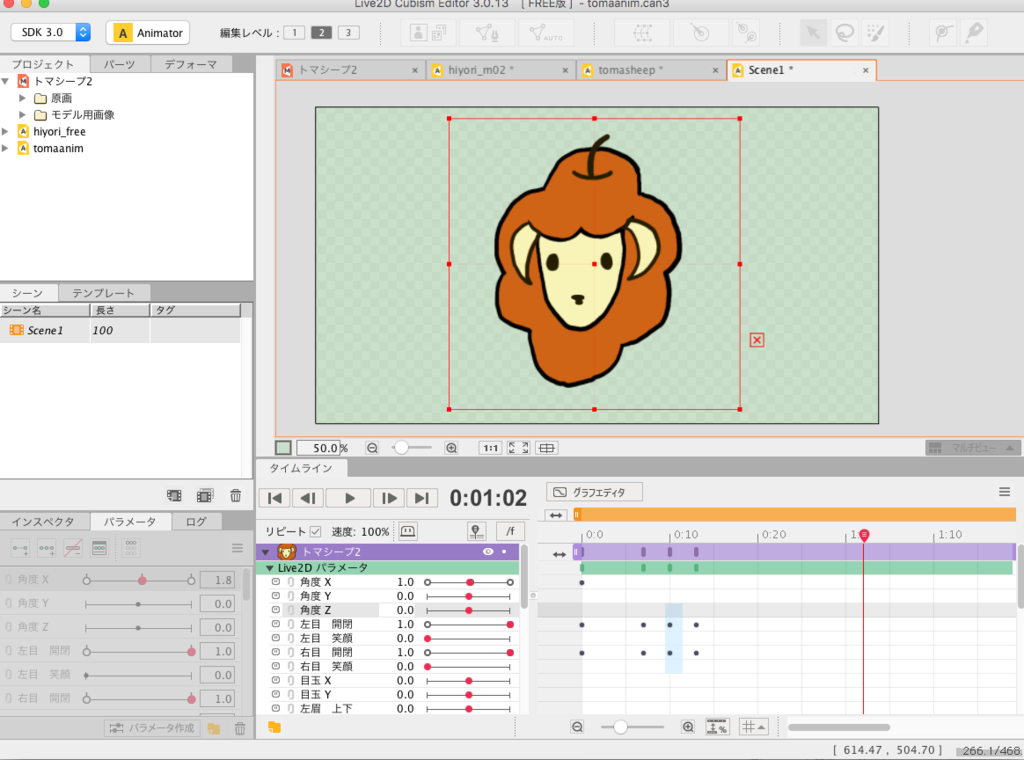Expand the 原画 folder
The width and height of the screenshot is (1024, 760).
coord(22,98)
